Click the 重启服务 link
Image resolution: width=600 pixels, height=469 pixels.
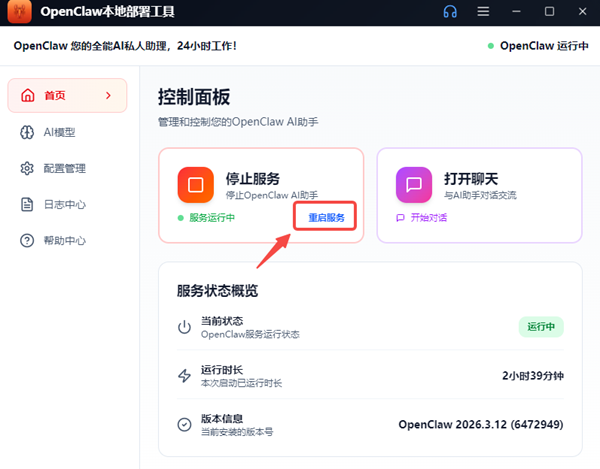pos(326,218)
